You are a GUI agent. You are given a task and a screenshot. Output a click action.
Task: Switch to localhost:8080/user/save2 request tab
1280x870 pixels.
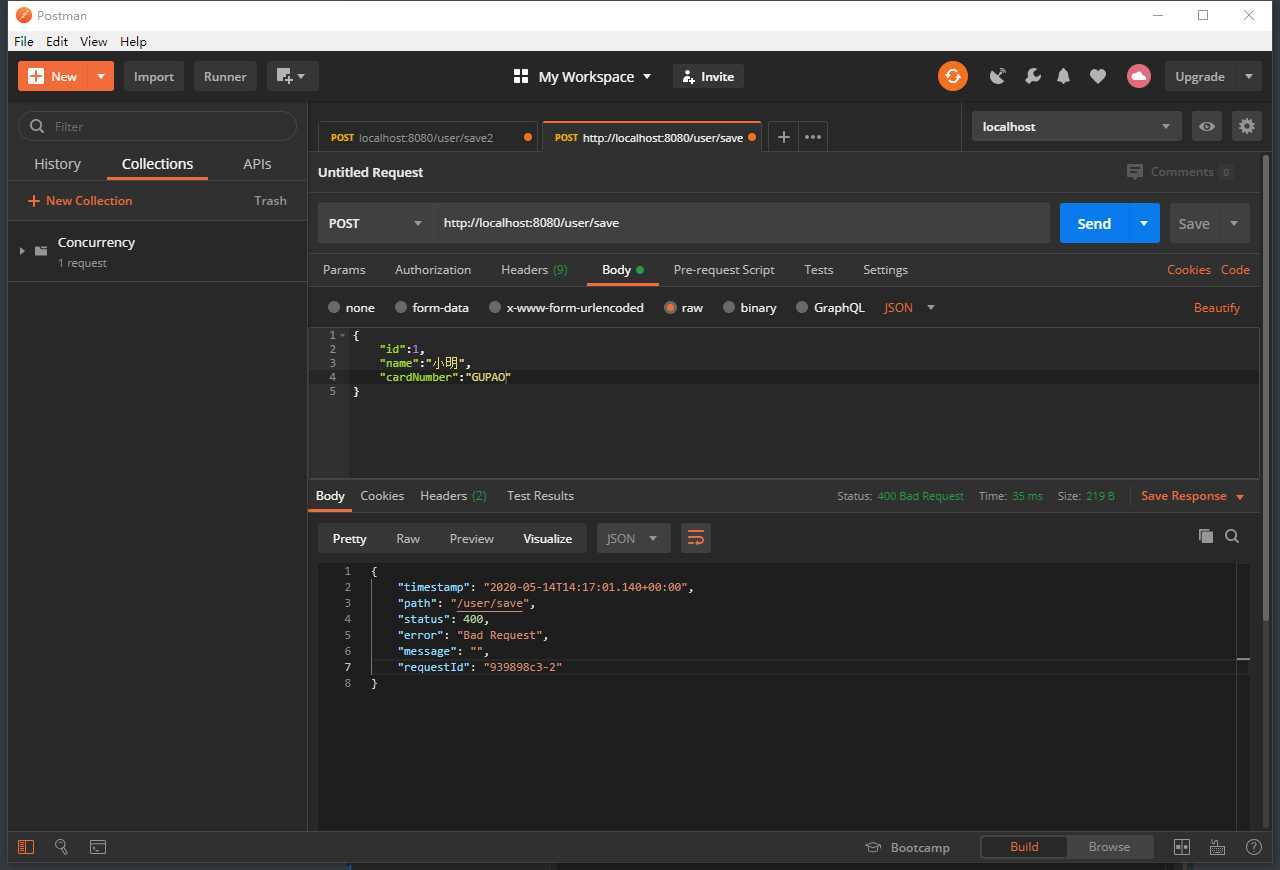(x=426, y=137)
